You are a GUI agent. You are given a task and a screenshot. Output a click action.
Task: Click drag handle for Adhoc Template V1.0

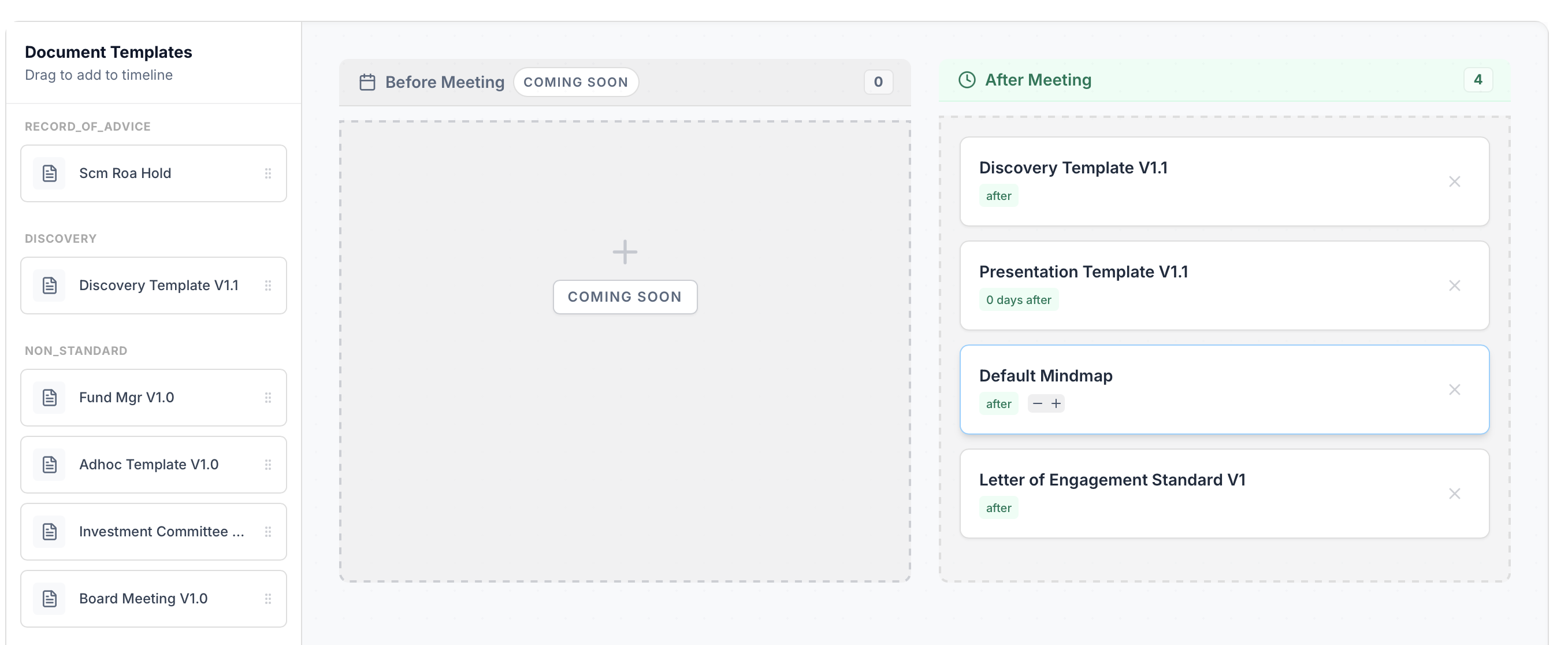click(x=268, y=465)
